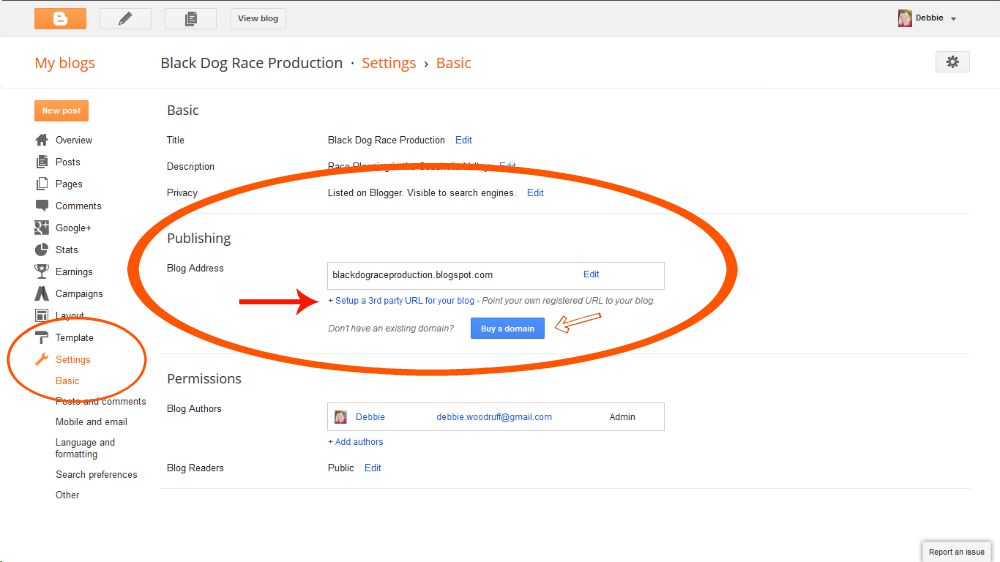Click the Overview home icon
Screen dimensions: 1000x562
pos(41,140)
